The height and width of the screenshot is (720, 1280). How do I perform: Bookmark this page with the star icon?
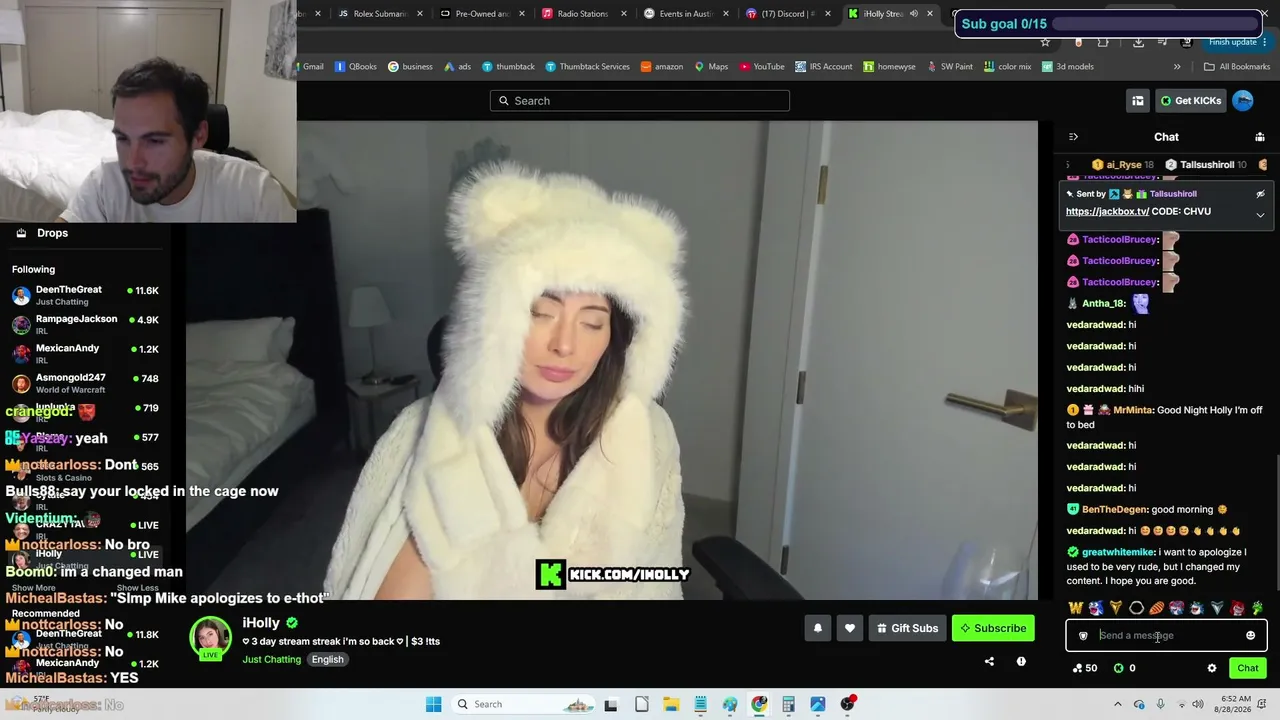pos(1045,42)
